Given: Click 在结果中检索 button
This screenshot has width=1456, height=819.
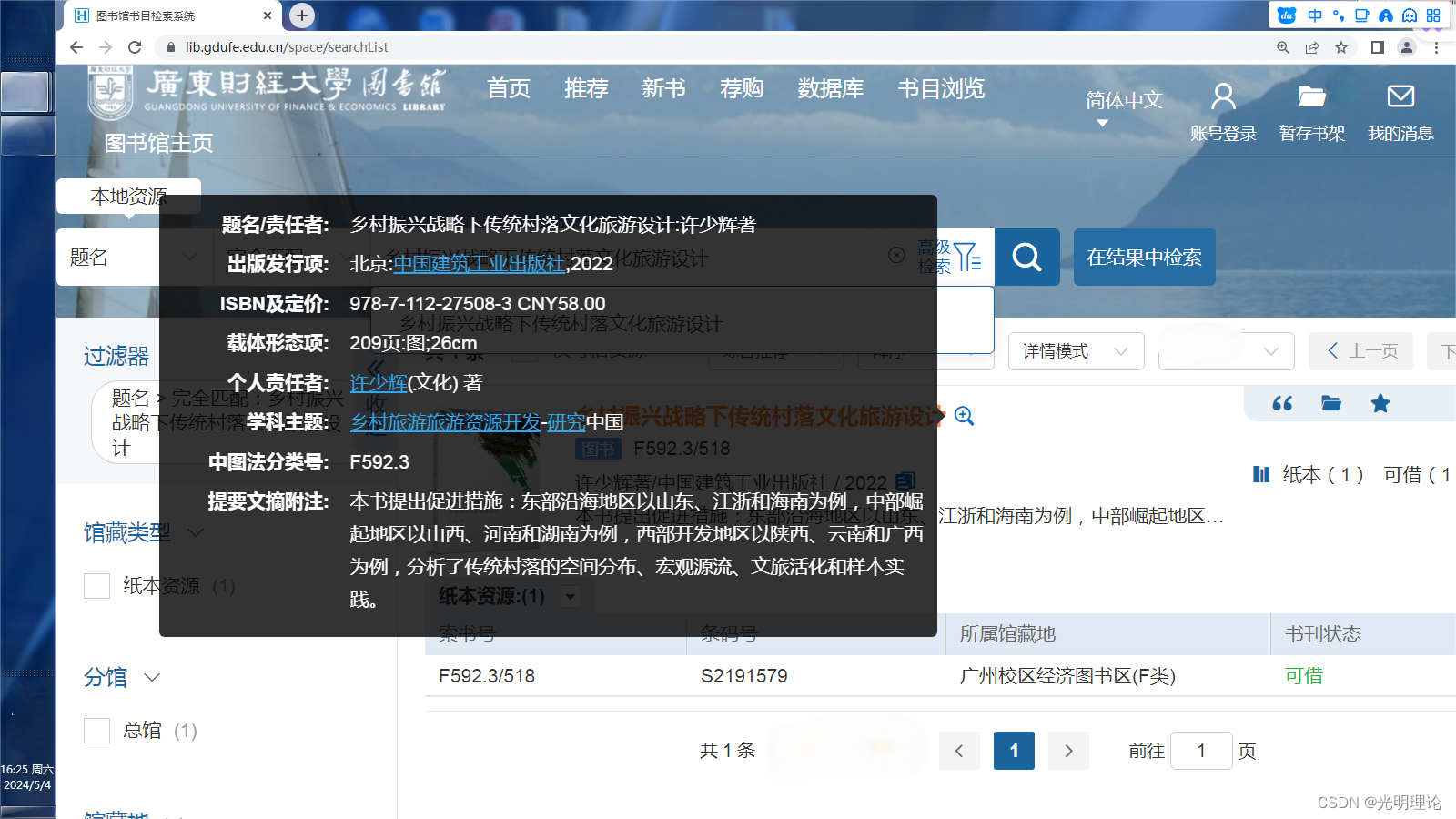Looking at the screenshot, I should point(1144,258).
